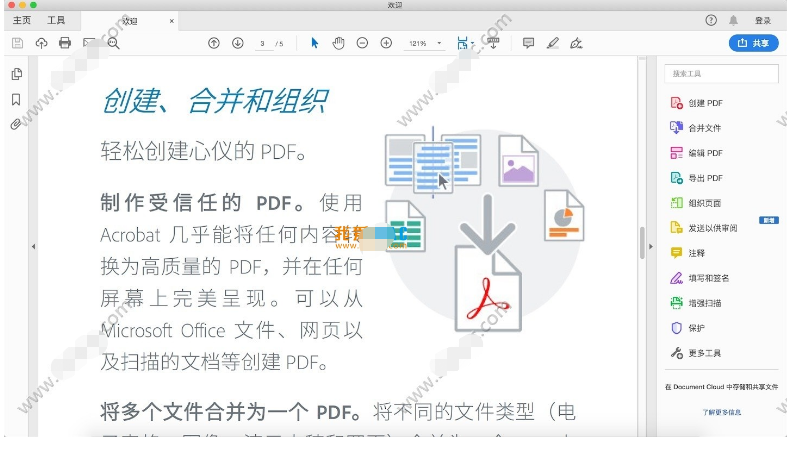The height and width of the screenshot is (452, 789).
Task: Open the 填写和签名 tool
Action: (700, 278)
